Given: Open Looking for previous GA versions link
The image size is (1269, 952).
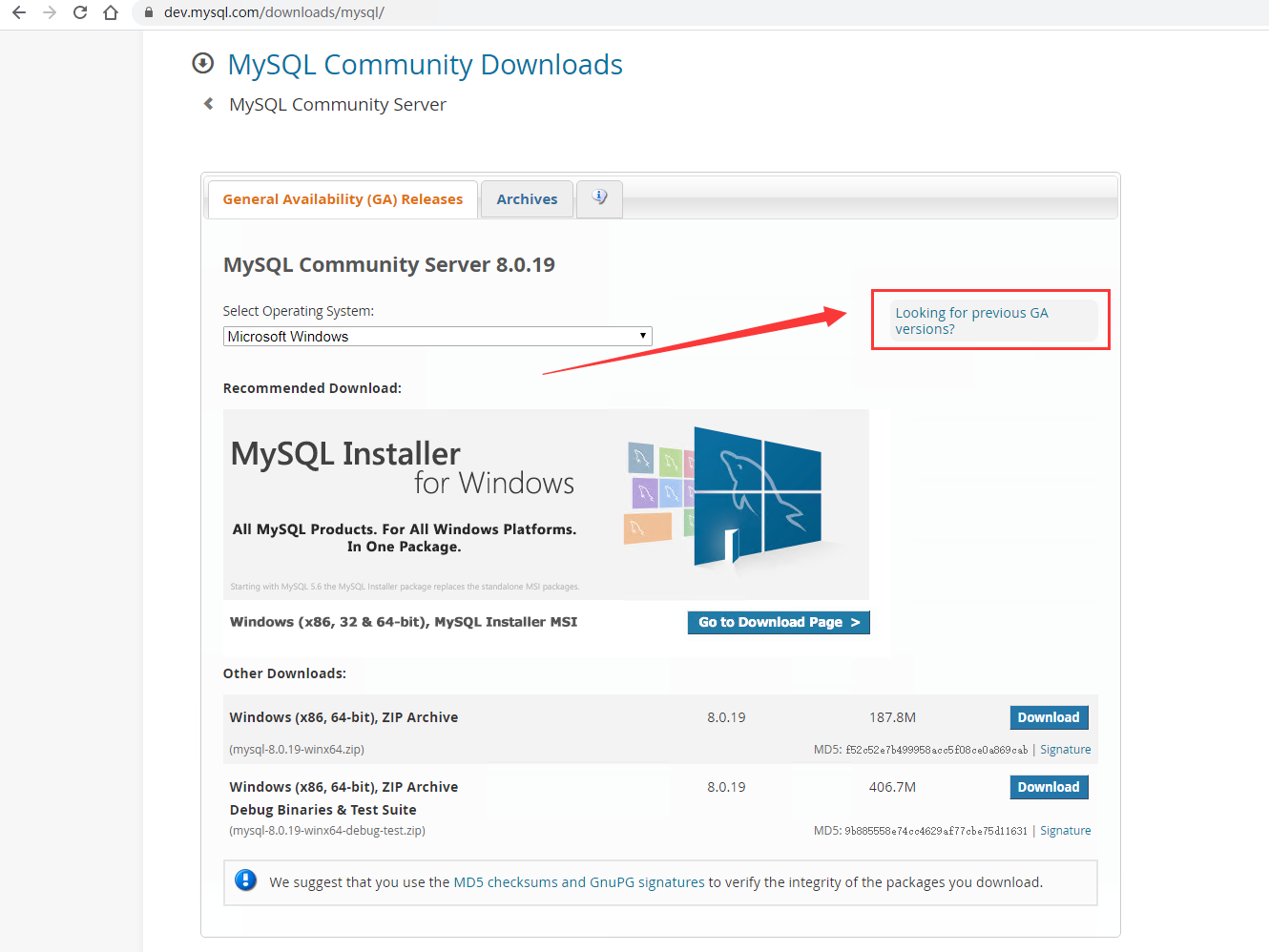Looking at the screenshot, I should (971, 321).
